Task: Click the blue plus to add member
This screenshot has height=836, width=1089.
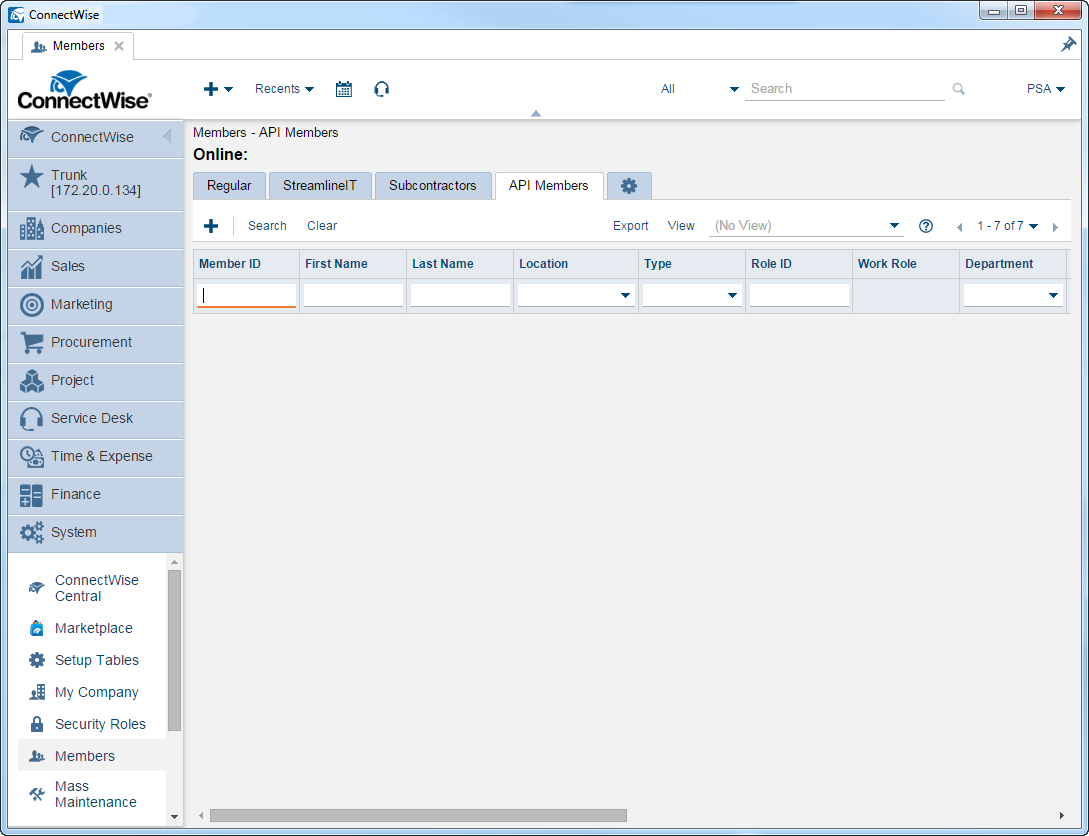Action: click(211, 226)
